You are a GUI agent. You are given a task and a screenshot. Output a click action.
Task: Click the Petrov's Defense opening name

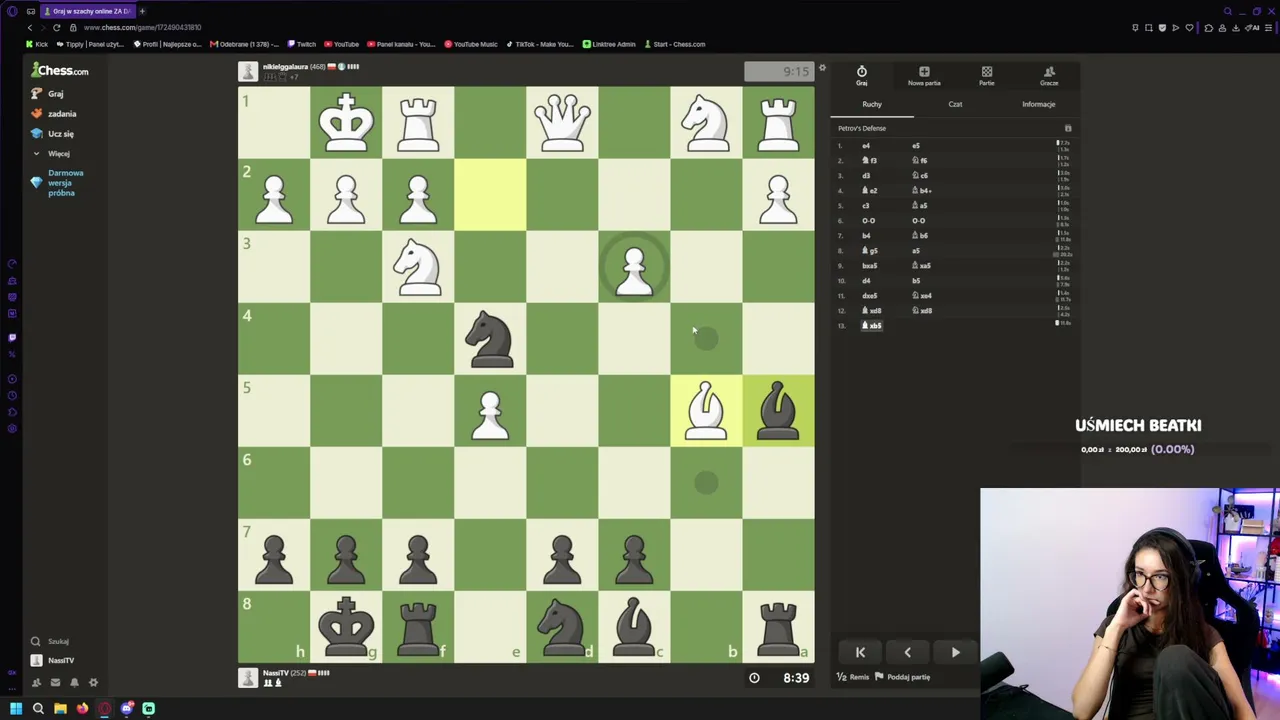pos(862,128)
